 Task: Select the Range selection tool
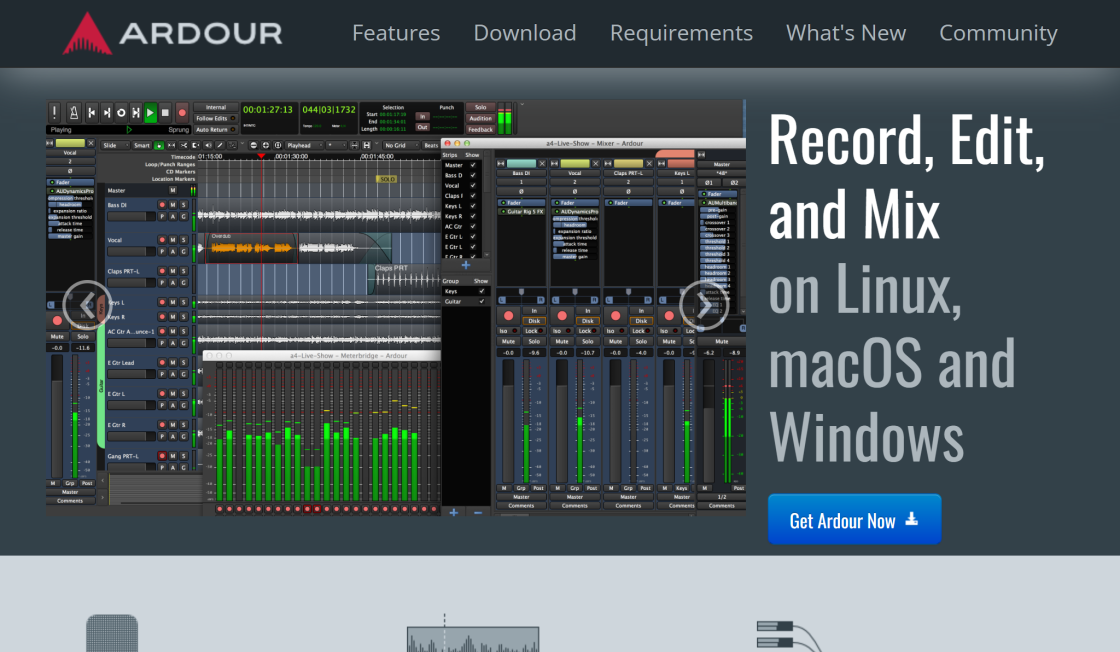[x=171, y=146]
